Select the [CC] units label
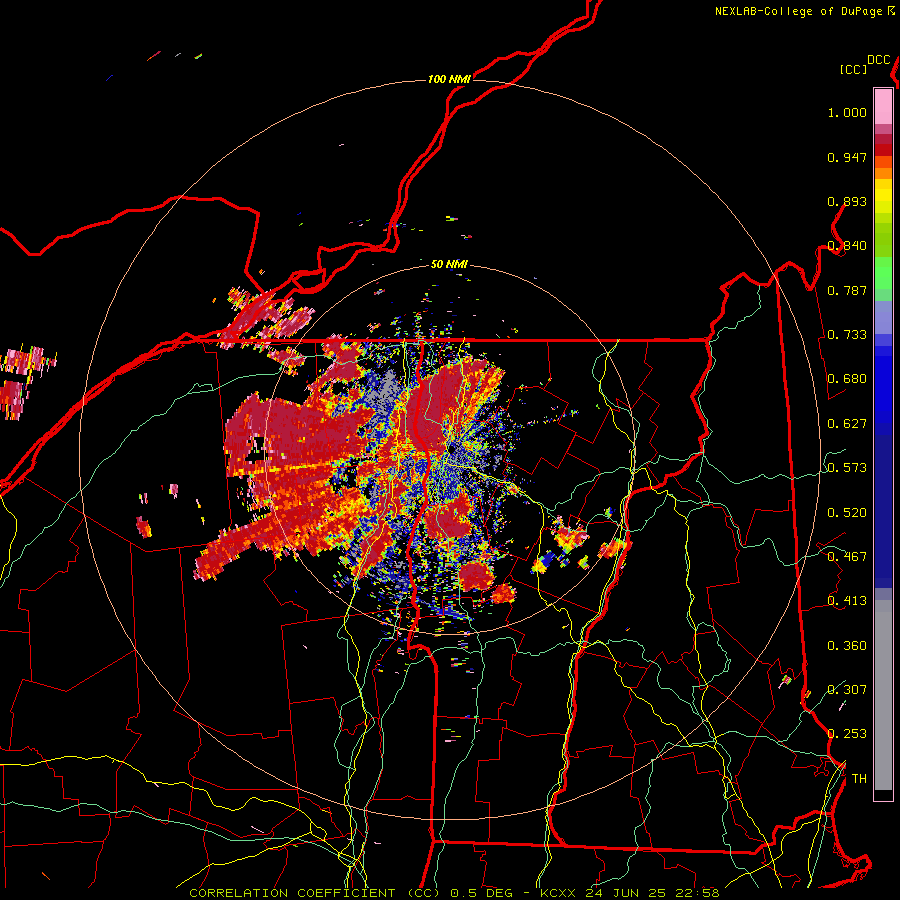 853,69
